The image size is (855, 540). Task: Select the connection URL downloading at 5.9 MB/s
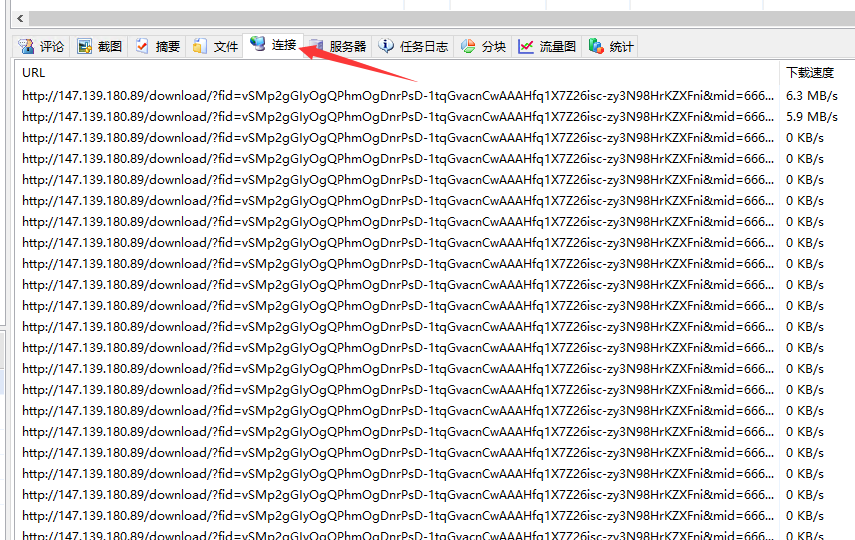[397, 117]
